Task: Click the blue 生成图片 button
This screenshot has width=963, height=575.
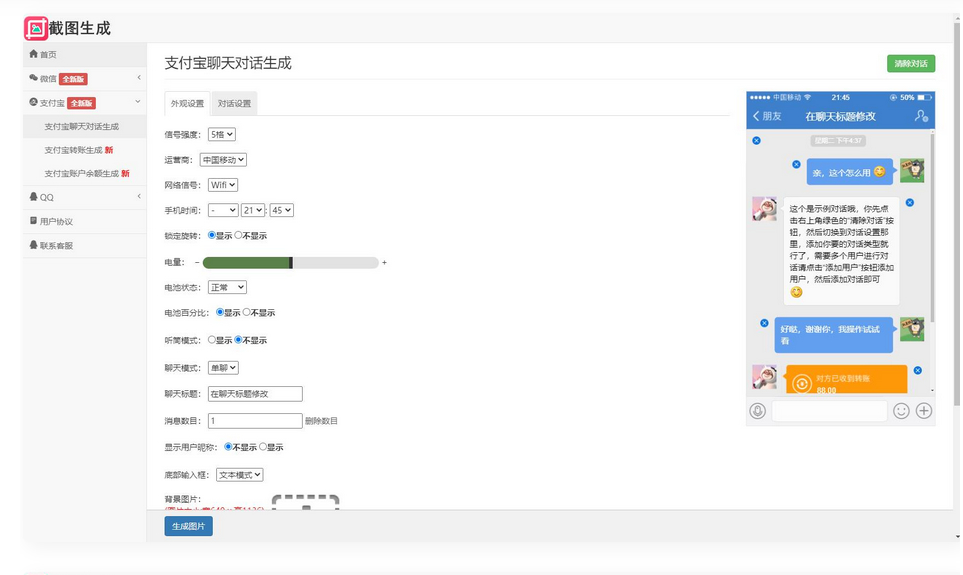Action: 189,526
